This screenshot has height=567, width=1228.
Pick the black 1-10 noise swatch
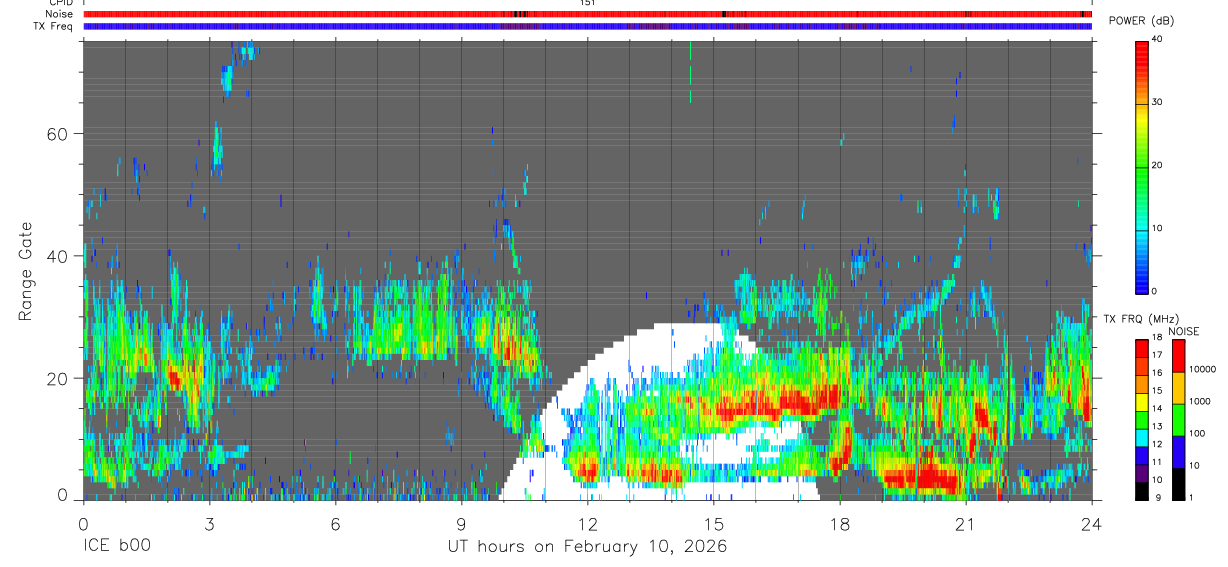pos(1178,484)
